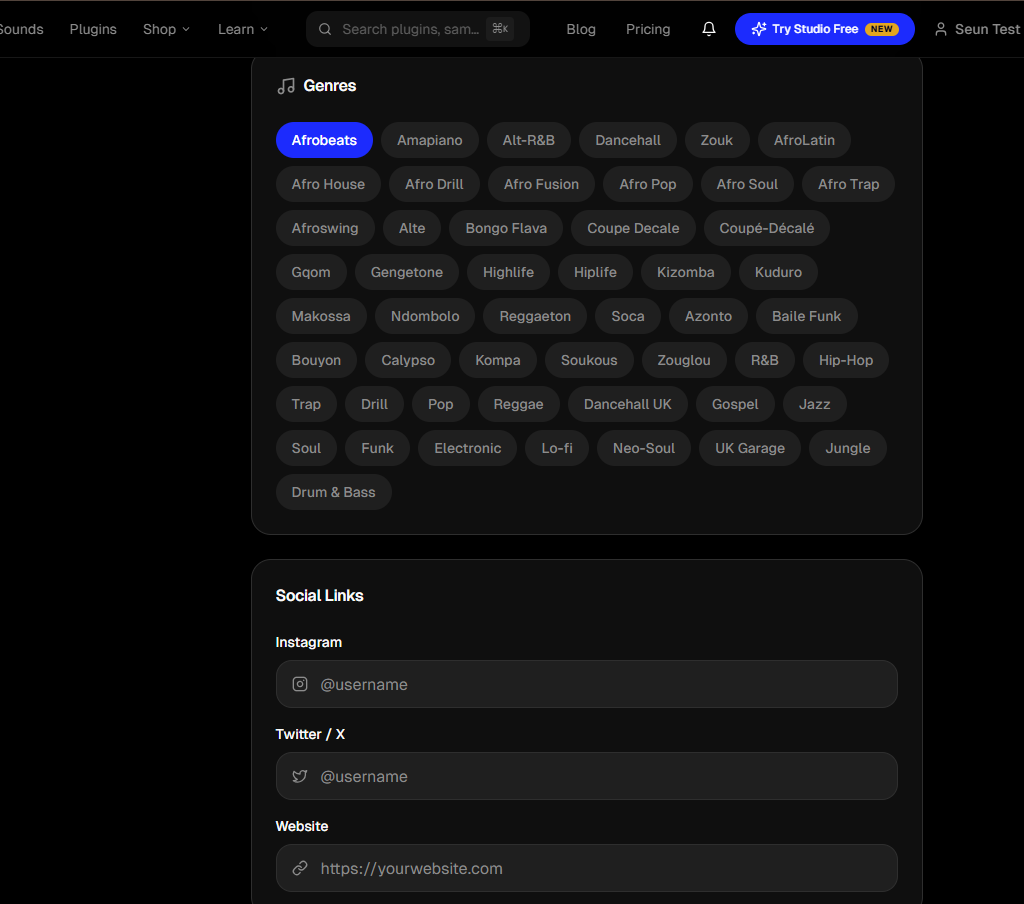Viewport: 1024px width, 904px height.
Task: Click the Website URL input field
Action: point(600,868)
